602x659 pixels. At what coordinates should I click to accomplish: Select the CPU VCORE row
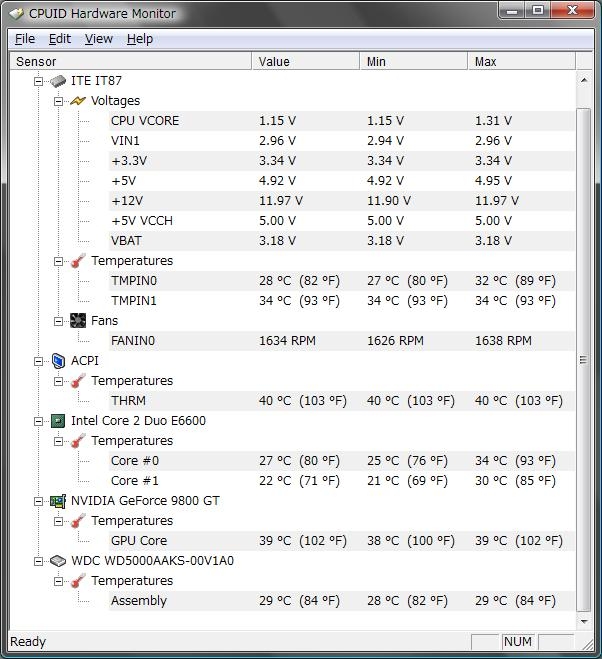[342, 121]
